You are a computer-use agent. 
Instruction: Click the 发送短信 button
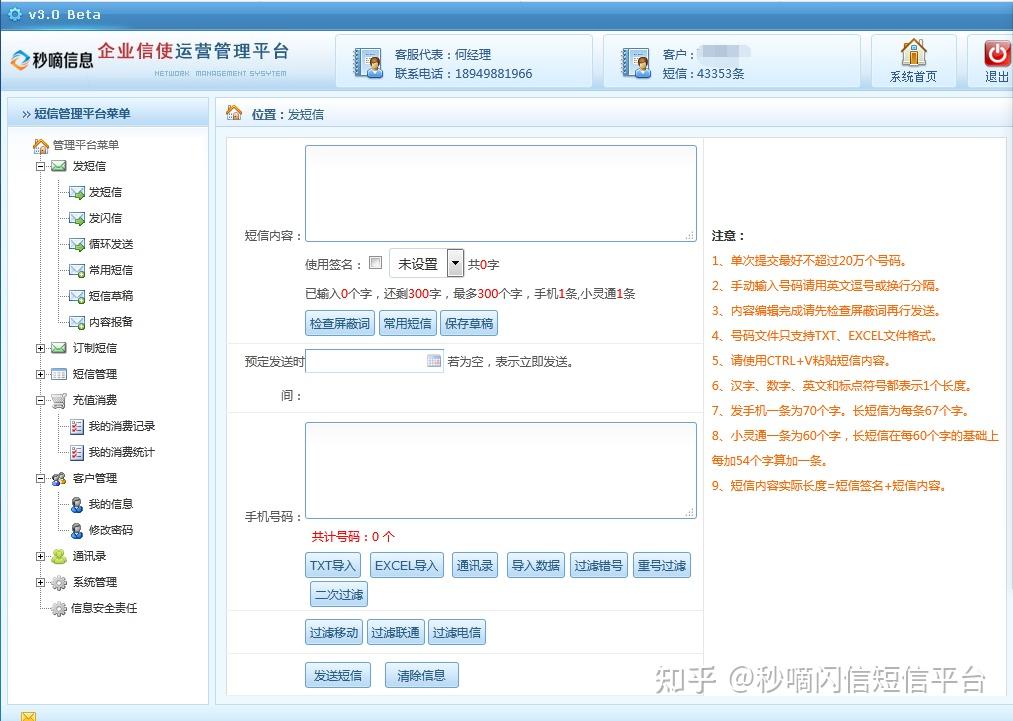(338, 675)
